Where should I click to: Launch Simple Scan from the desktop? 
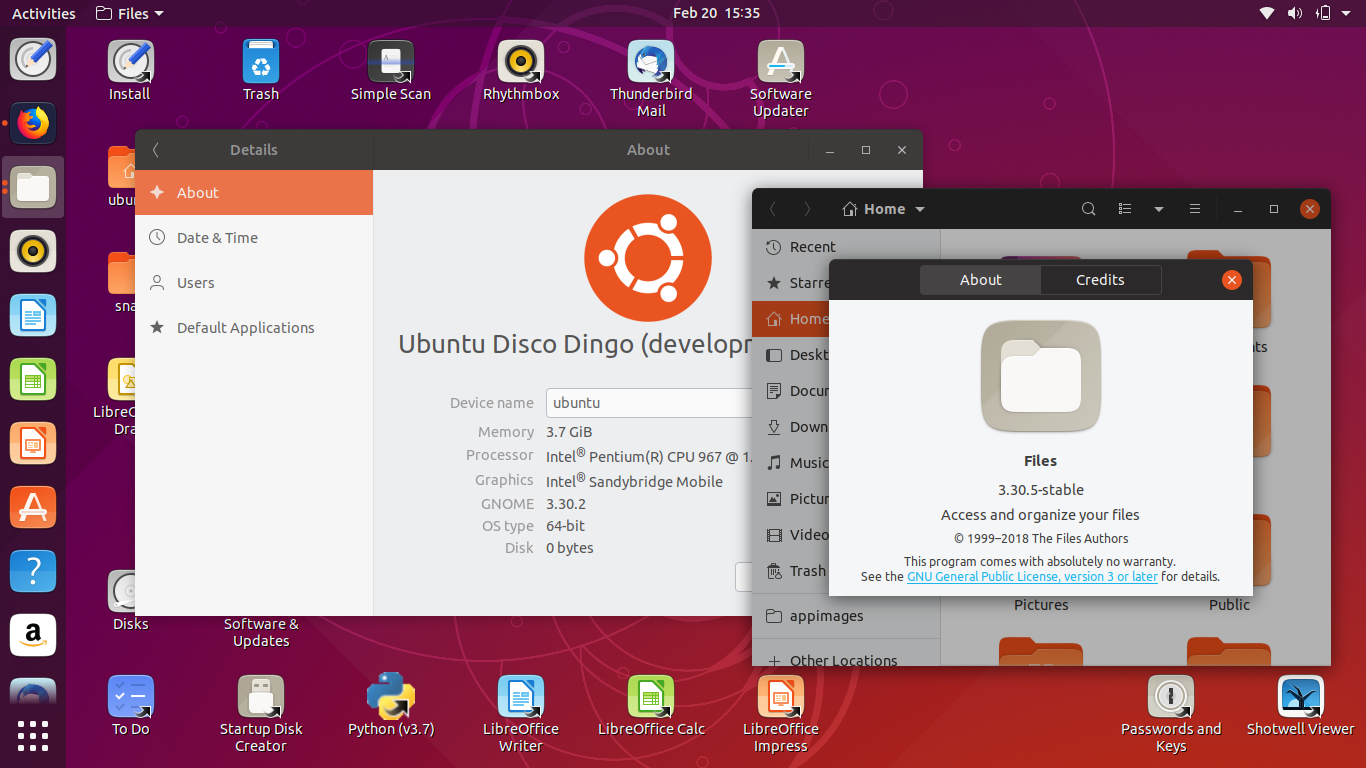click(x=390, y=62)
